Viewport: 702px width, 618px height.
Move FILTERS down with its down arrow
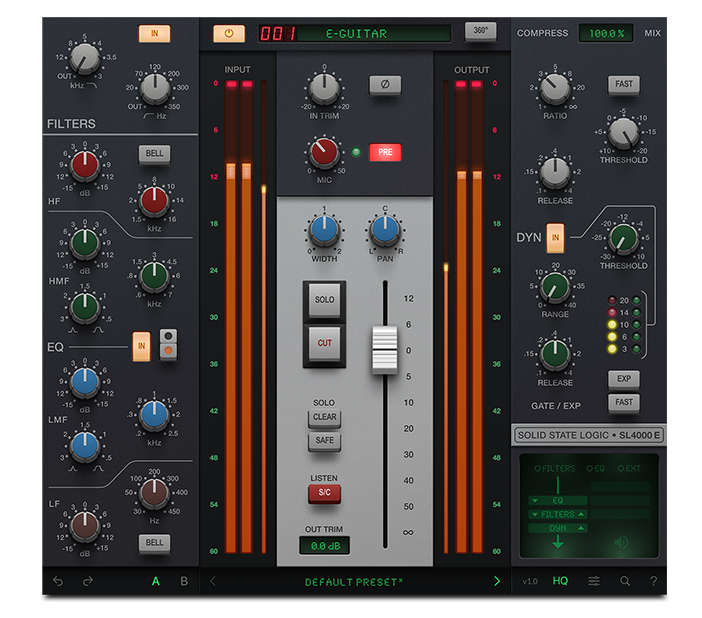click(535, 515)
